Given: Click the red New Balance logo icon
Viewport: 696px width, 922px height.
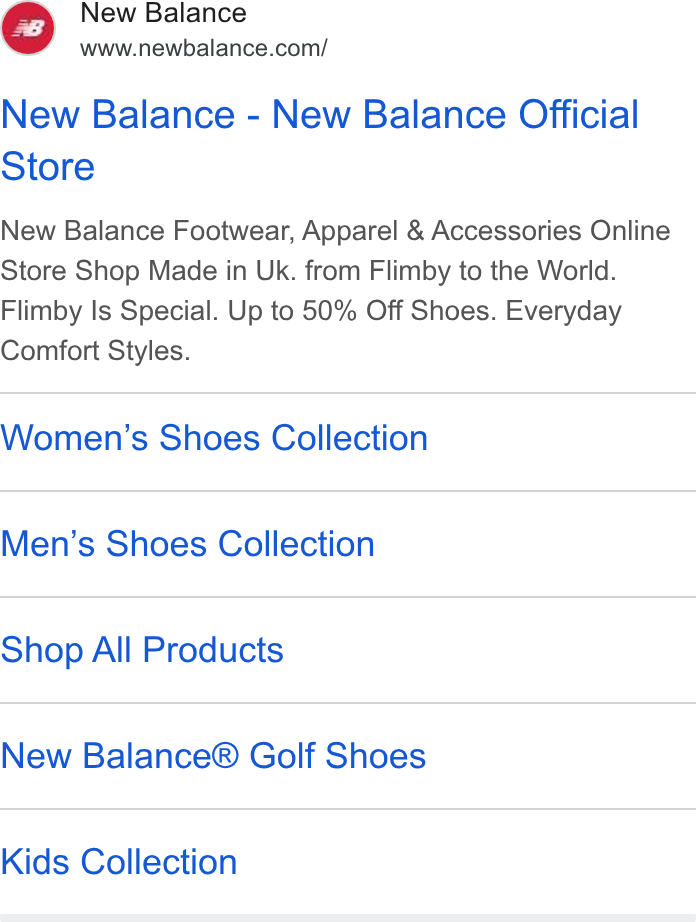Looking at the screenshot, I should pyautogui.click(x=28, y=28).
